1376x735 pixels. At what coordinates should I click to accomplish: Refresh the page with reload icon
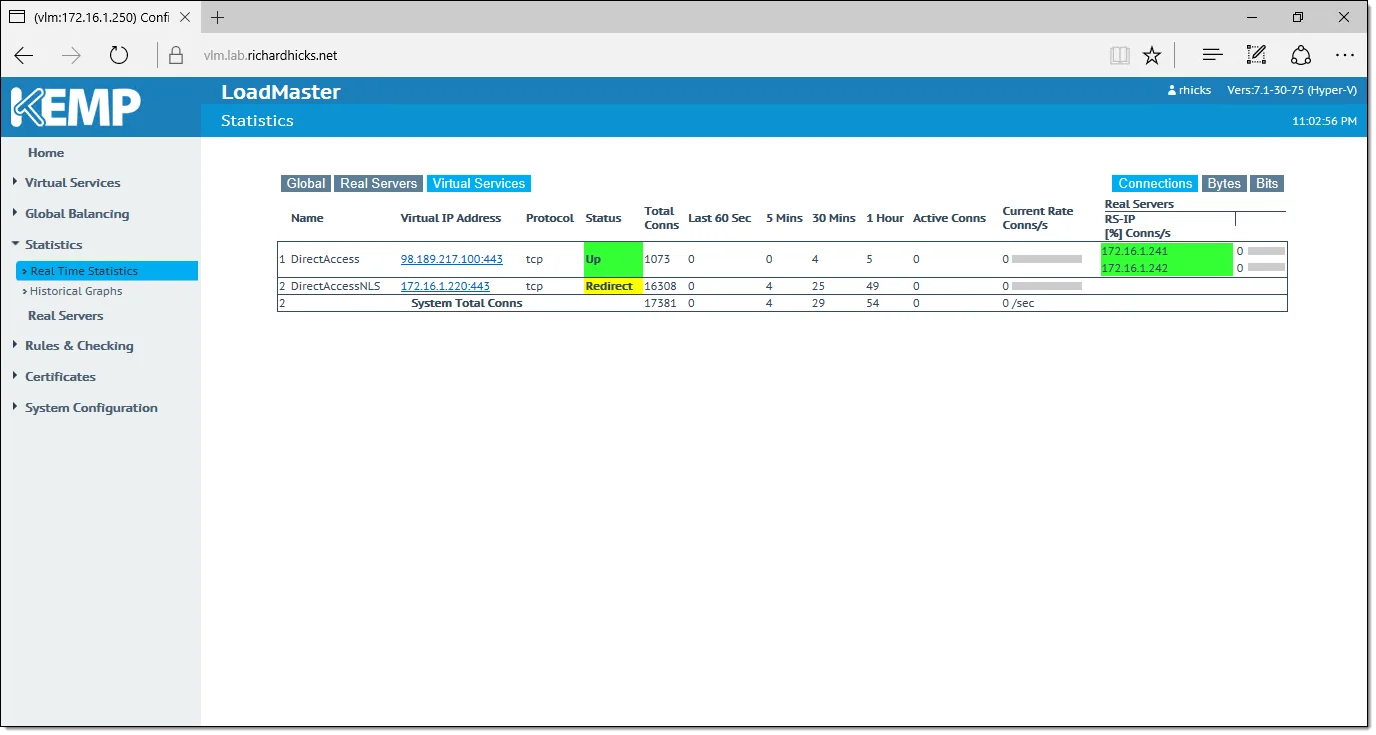[x=119, y=55]
